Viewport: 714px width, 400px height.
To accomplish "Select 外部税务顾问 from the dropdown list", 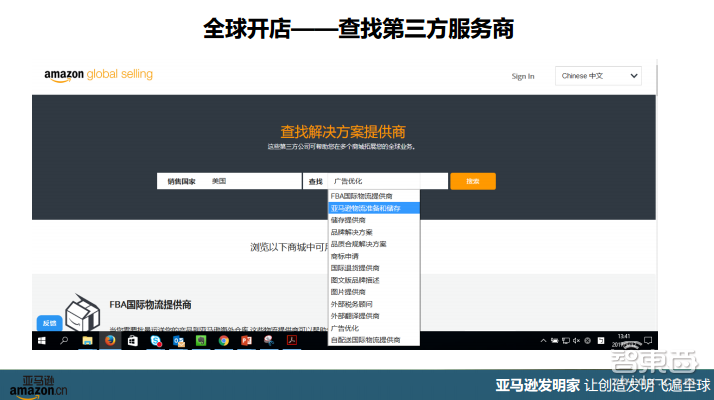I will click(x=352, y=304).
